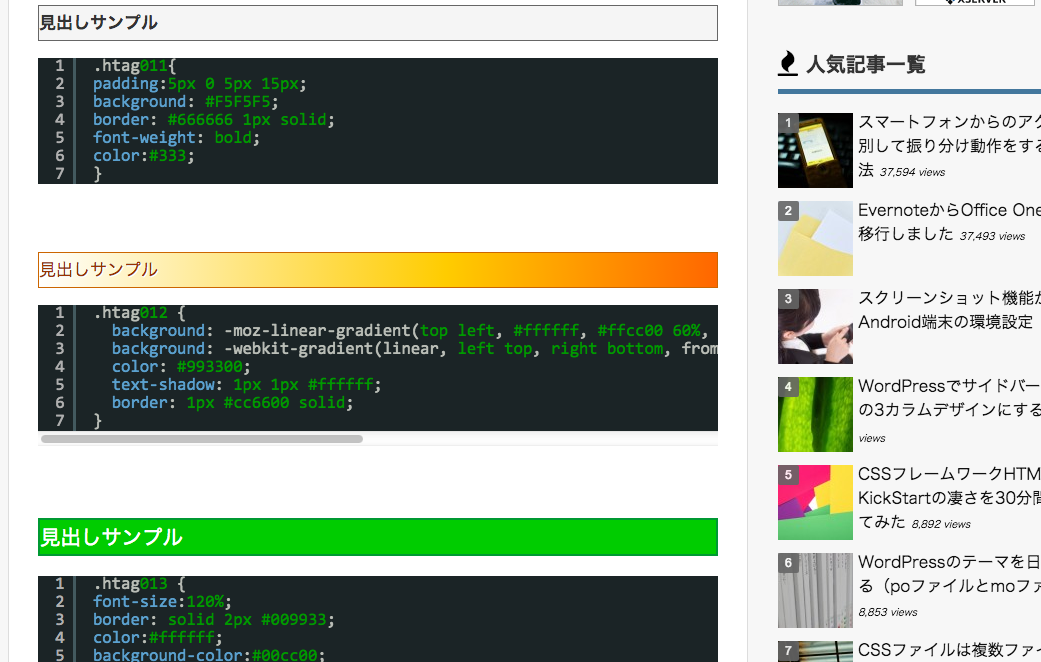Click the flame icon beside 人気記事一覧
This screenshot has width=1041, height=662.
(787, 64)
